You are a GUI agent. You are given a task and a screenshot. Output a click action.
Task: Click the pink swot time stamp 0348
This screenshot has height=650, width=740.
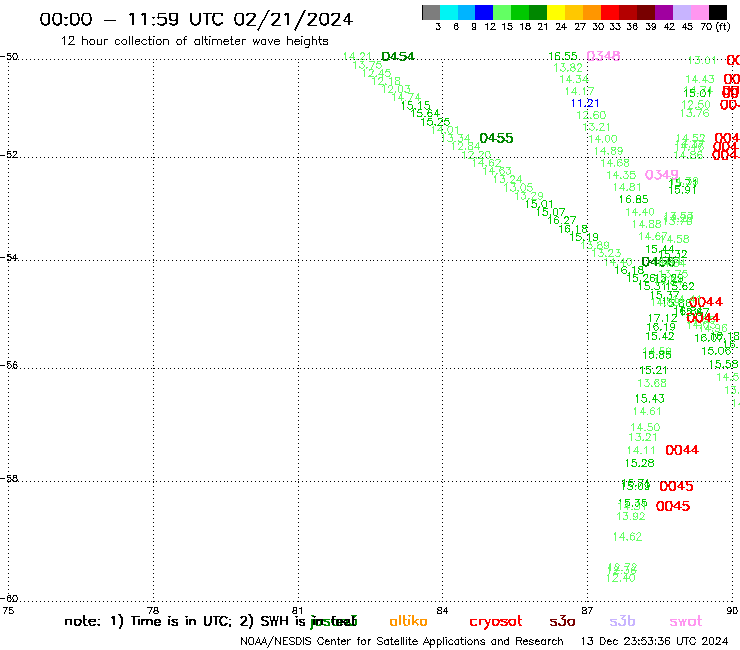coord(603,56)
